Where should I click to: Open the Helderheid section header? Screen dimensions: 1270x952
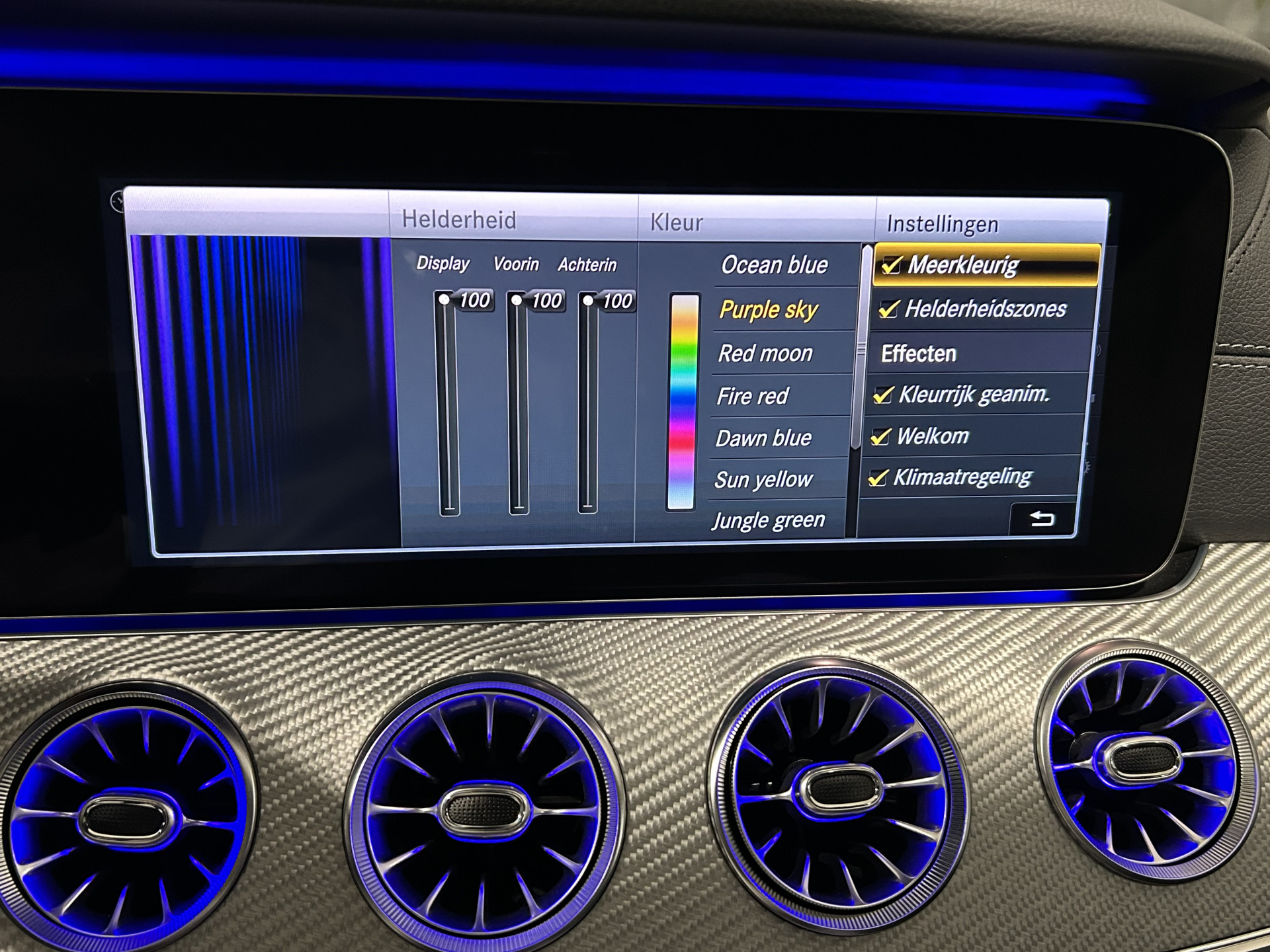click(x=459, y=219)
